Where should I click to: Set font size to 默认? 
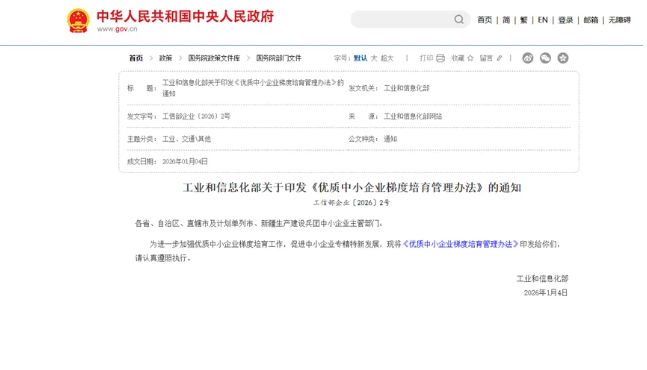click(x=360, y=58)
